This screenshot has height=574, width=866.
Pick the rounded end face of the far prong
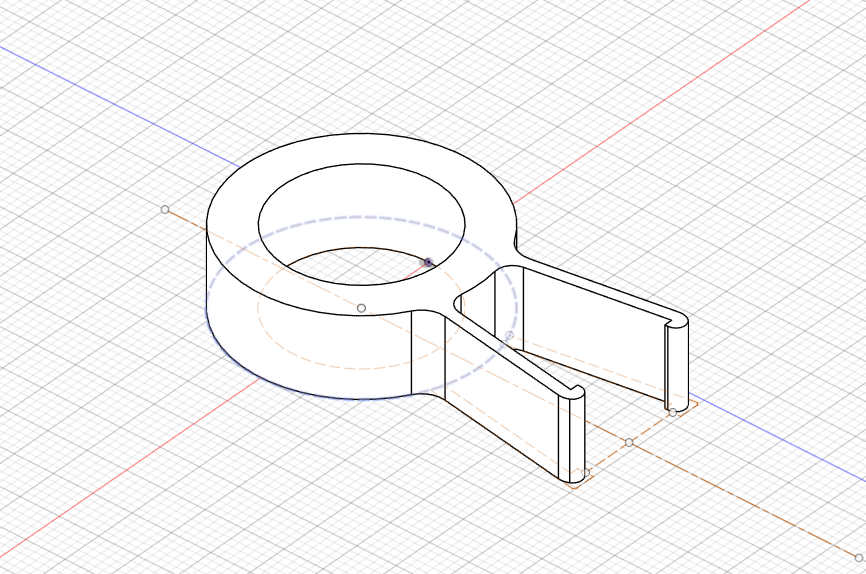[678, 365]
